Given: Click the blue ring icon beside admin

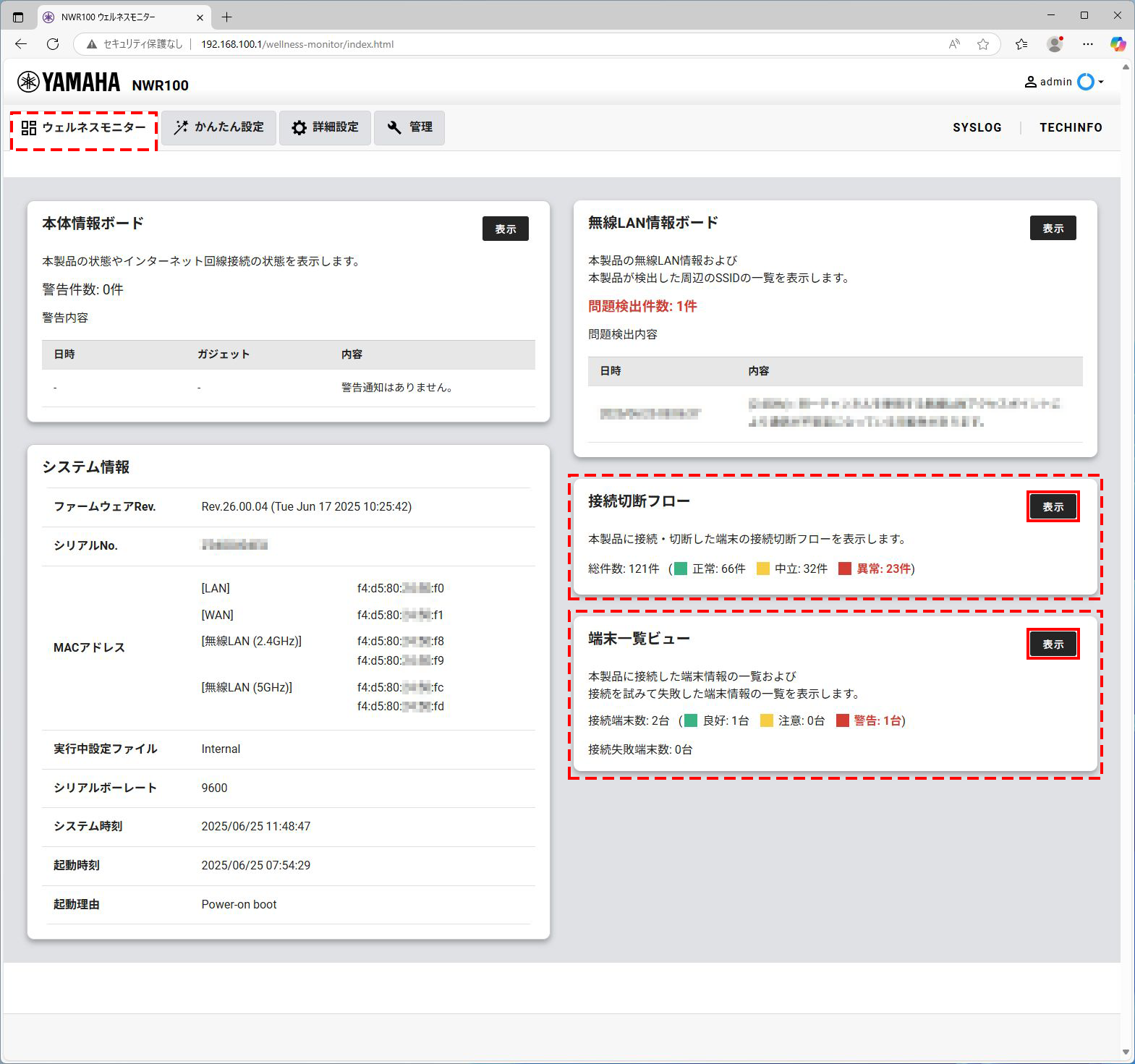Looking at the screenshot, I should click(x=1086, y=82).
